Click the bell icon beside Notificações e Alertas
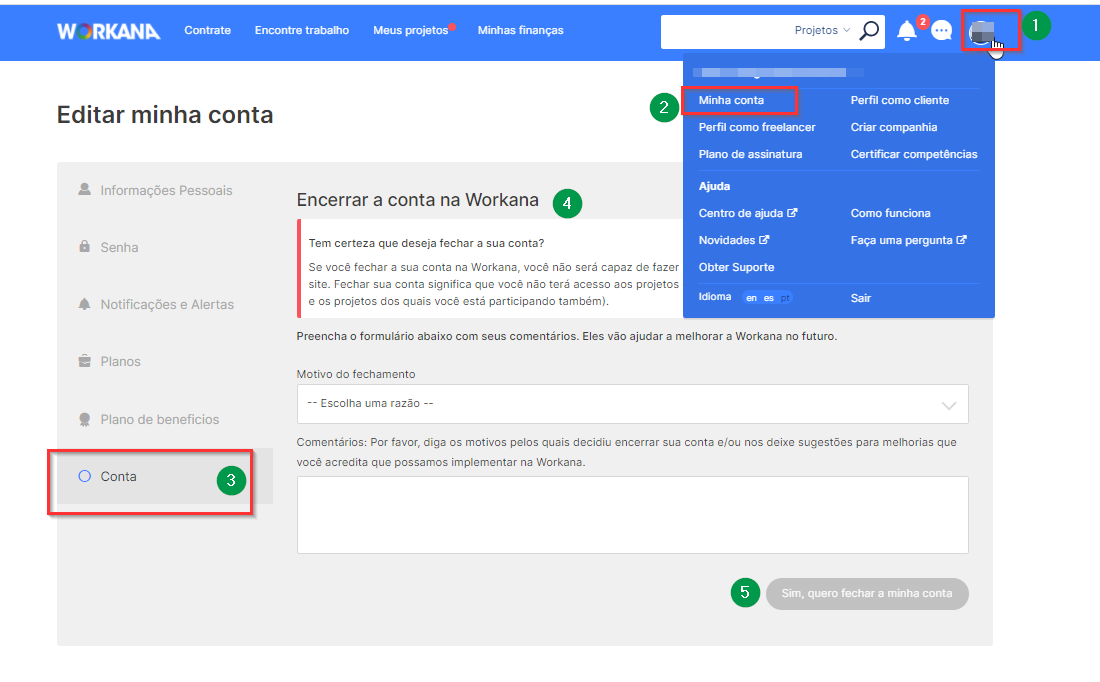Viewport: 1100px width, 682px height. pyautogui.click(x=84, y=304)
